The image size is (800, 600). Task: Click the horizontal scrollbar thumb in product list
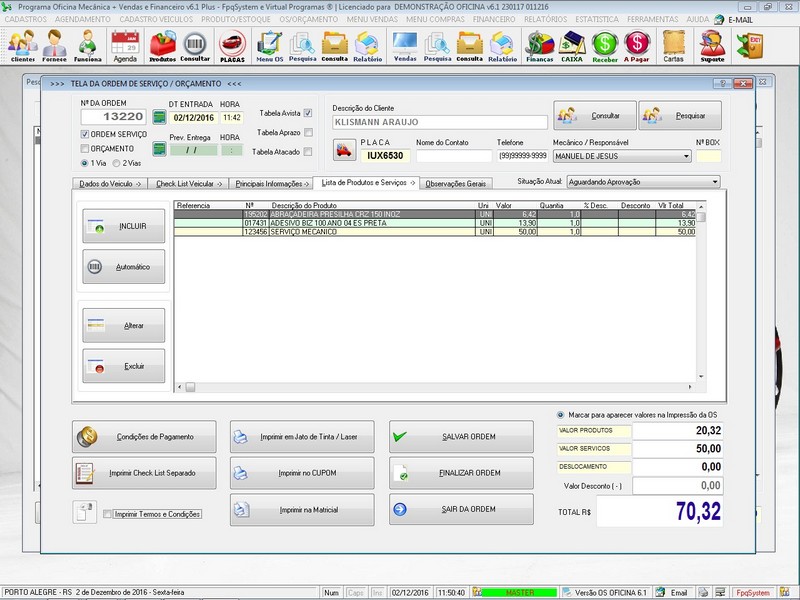190,387
